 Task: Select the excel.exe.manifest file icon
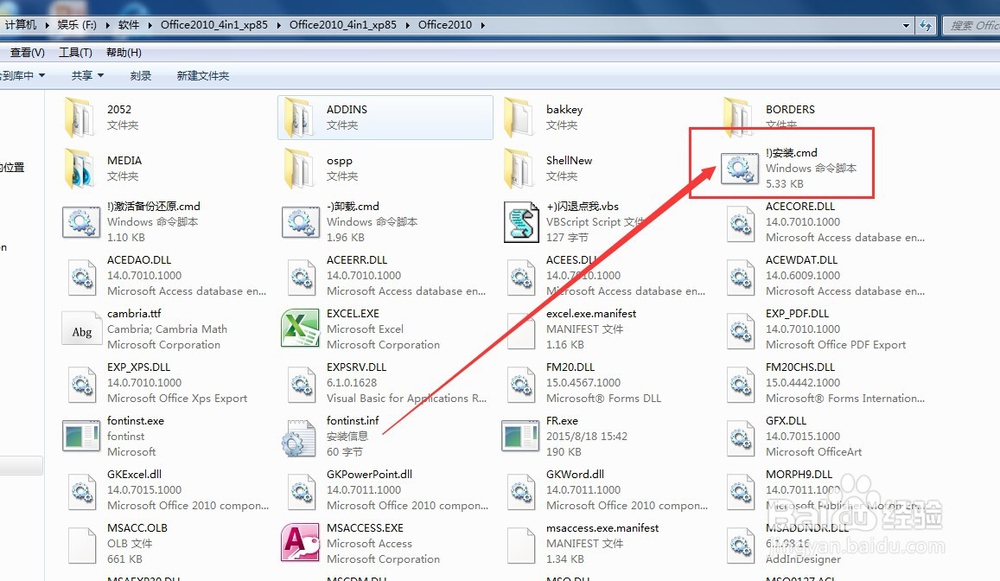pyautogui.click(x=521, y=330)
